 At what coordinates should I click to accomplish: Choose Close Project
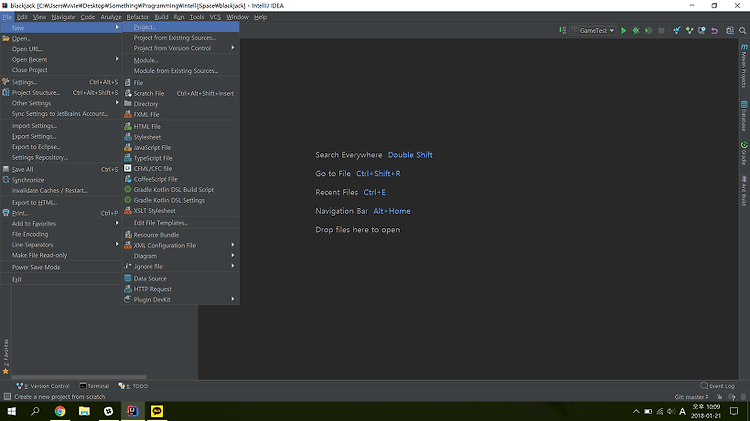coord(61,70)
